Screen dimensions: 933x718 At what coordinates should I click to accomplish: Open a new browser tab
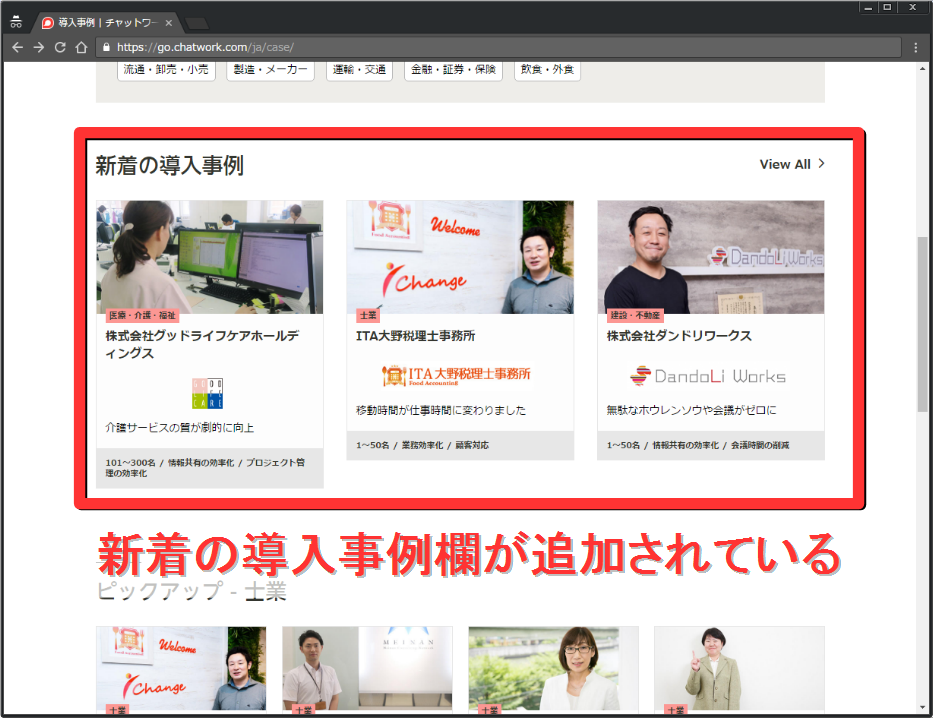click(x=197, y=23)
